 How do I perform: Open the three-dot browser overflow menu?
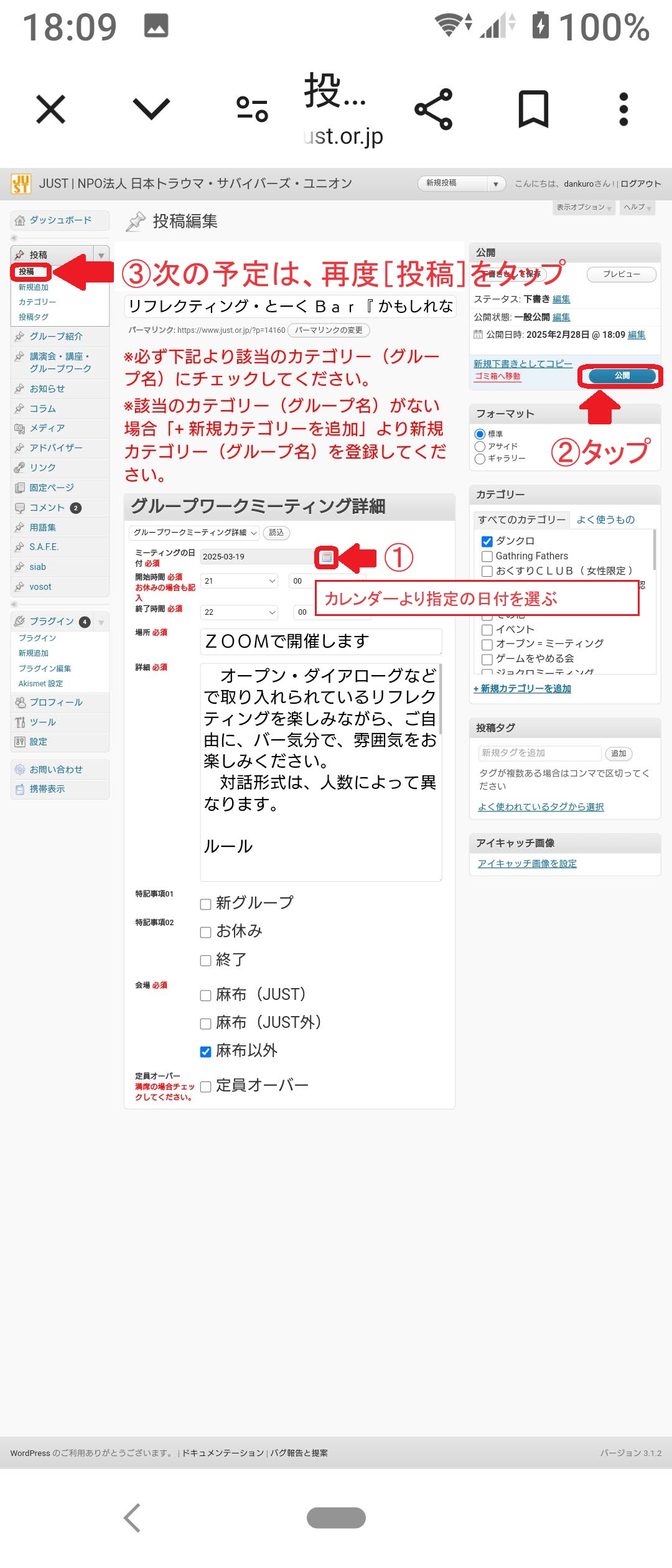coord(623,110)
